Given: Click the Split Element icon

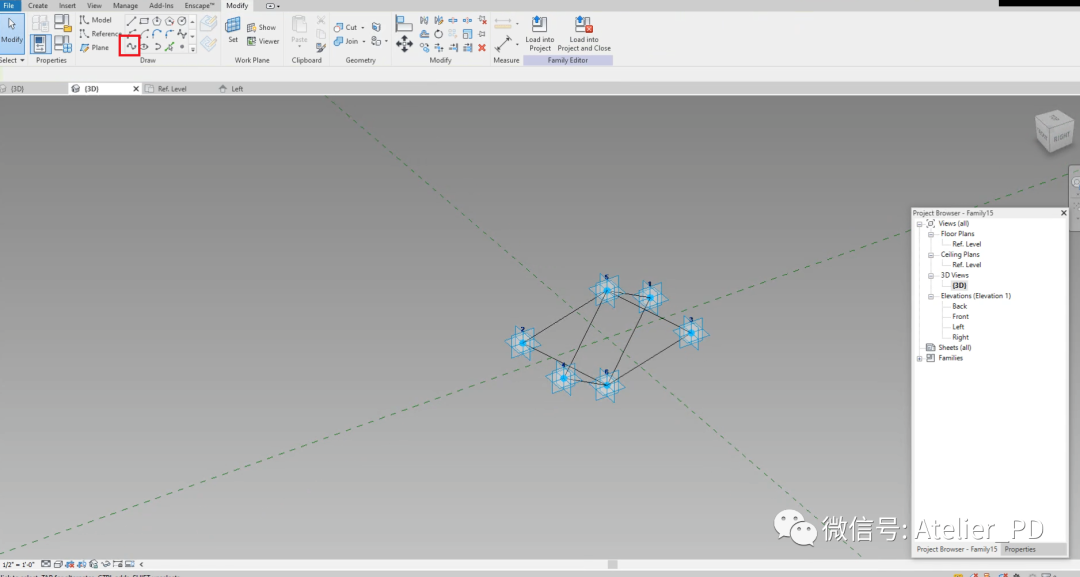Looking at the screenshot, I should tap(453, 20).
